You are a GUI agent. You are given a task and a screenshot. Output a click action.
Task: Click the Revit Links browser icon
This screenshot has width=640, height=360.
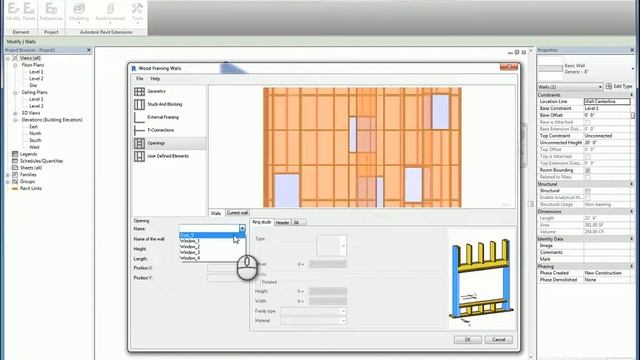(15, 189)
